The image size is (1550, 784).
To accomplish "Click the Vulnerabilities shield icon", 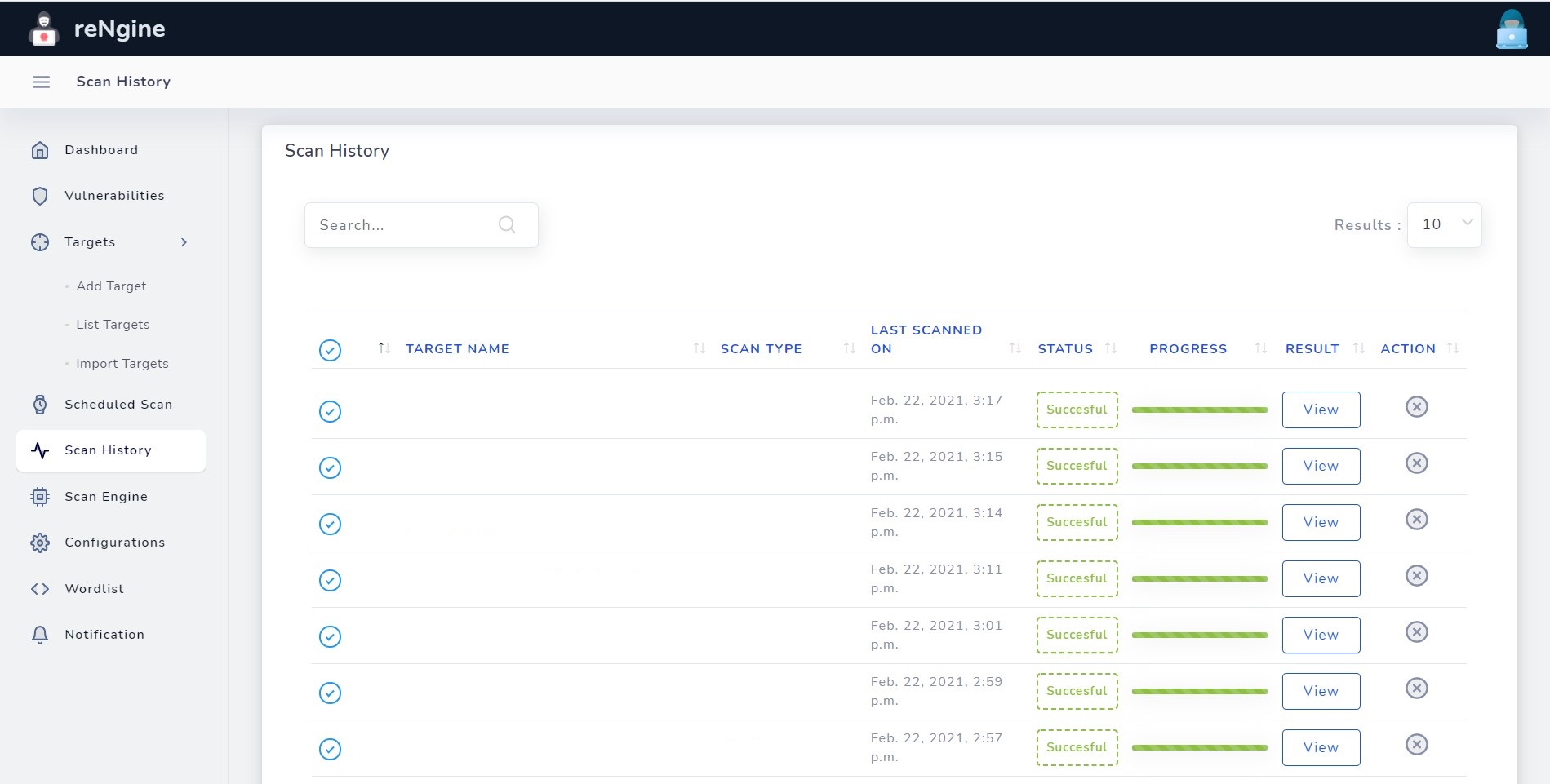I will (40, 196).
